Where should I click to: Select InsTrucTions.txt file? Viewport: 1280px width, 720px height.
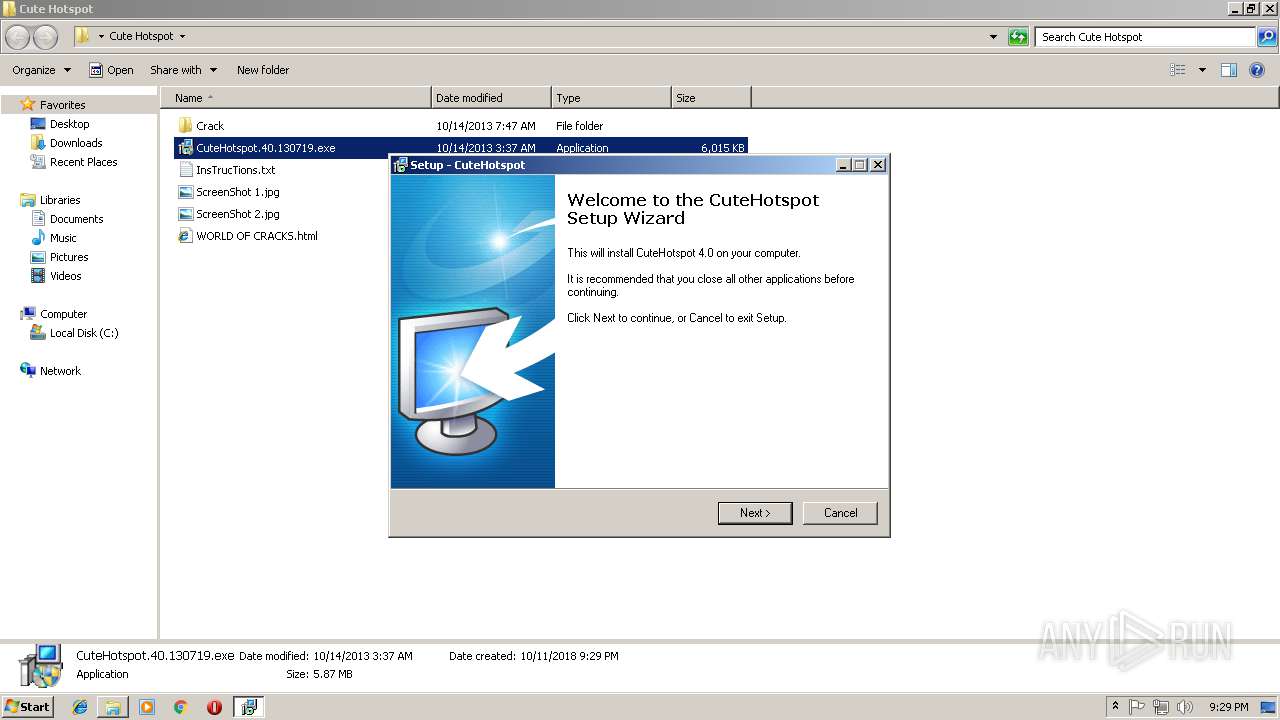(x=235, y=170)
